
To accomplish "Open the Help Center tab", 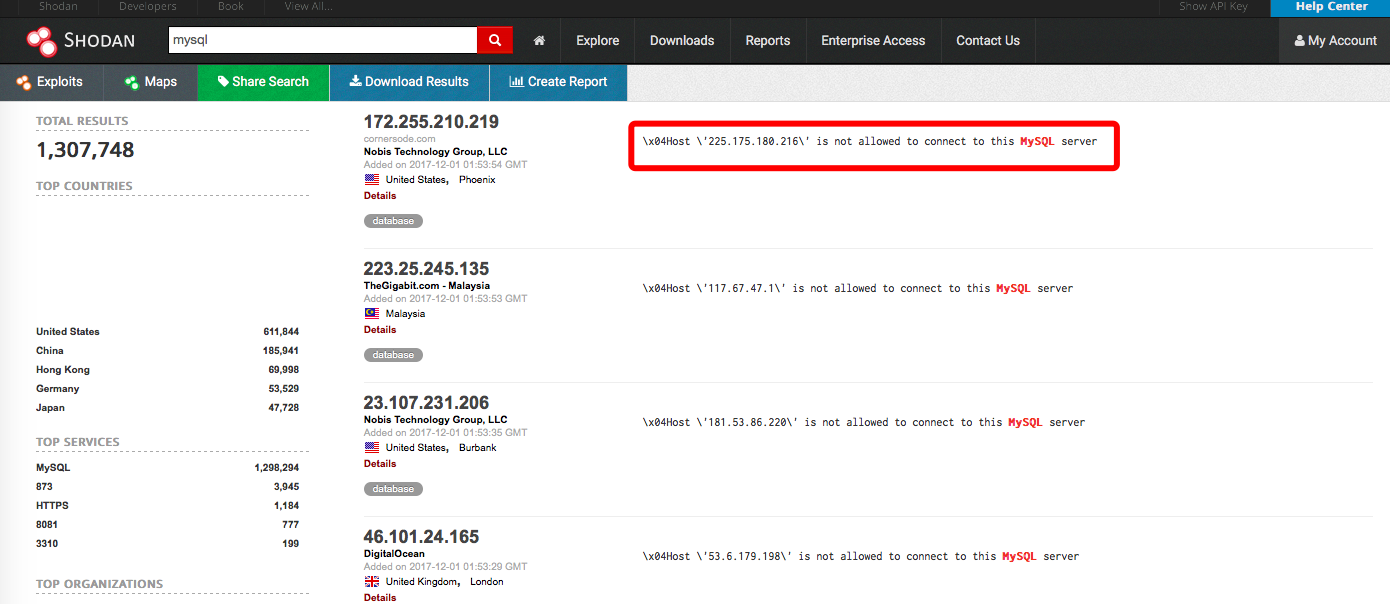I will (x=1330, y=7).
